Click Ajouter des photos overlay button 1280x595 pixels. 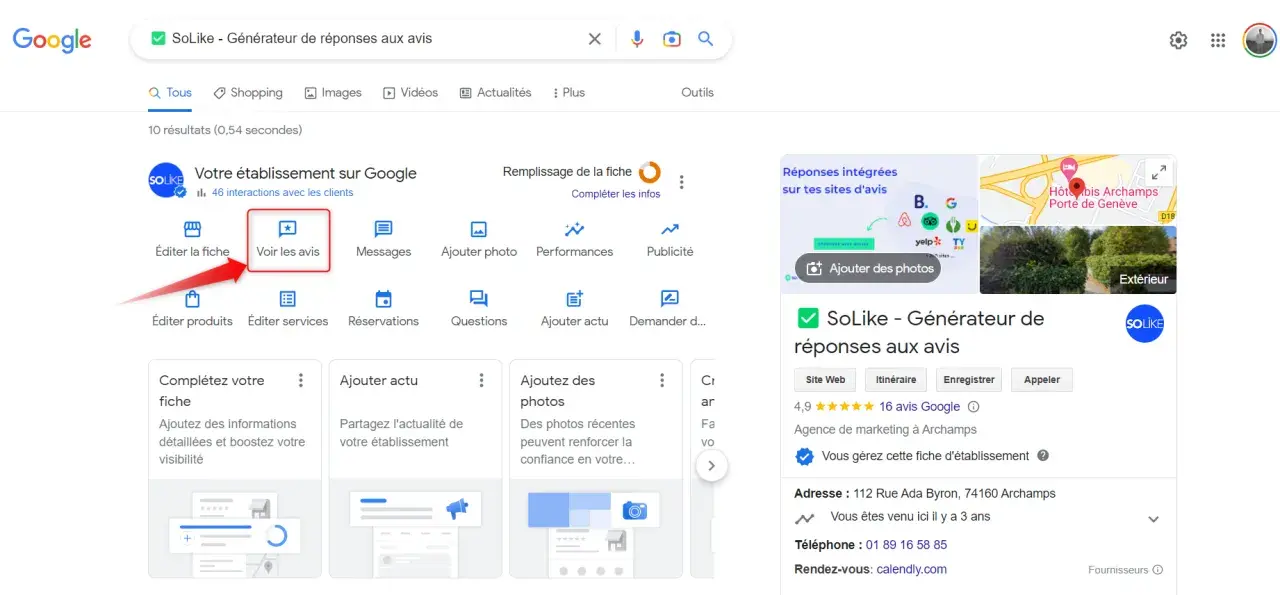[868, 268]
